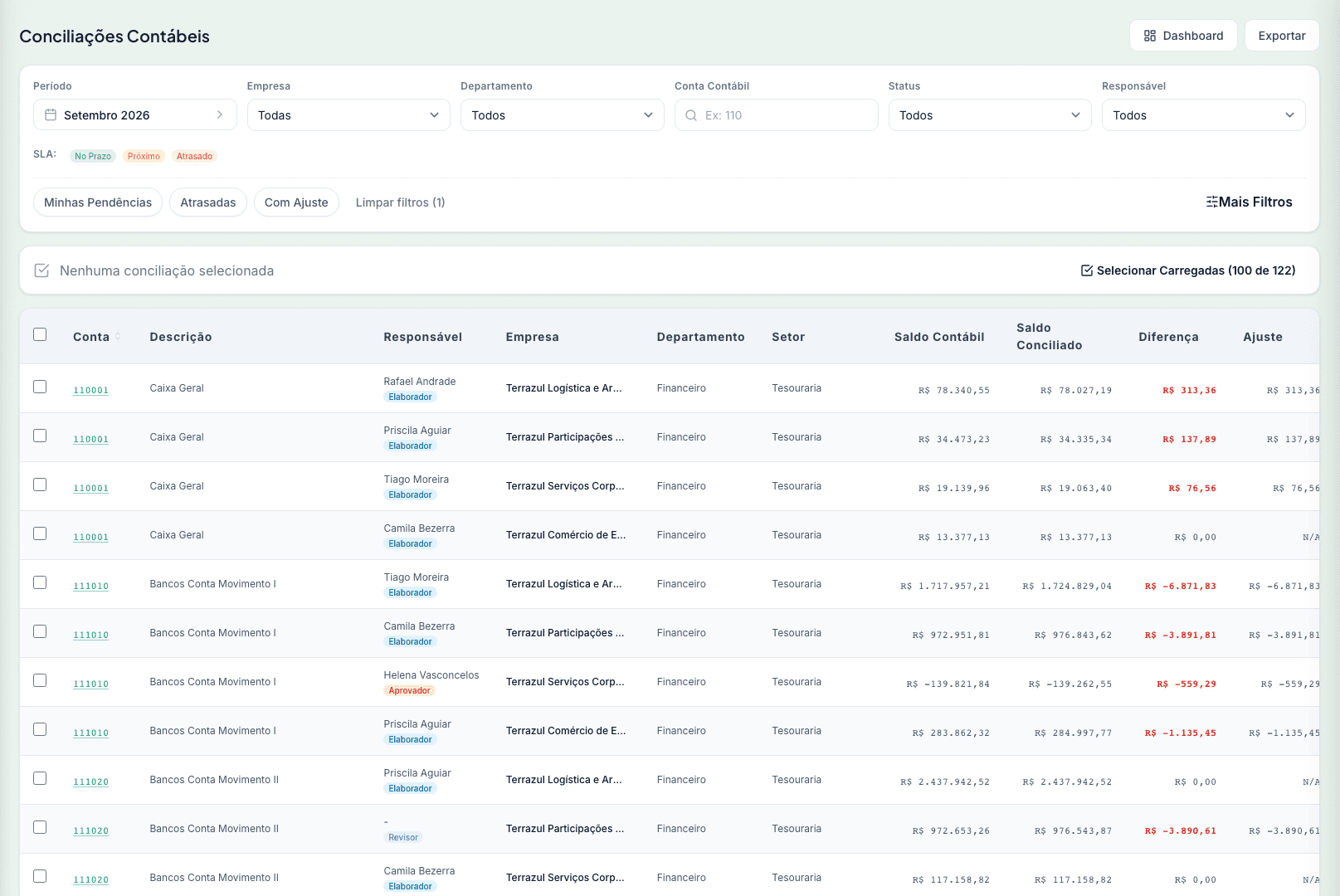Open account 111010 in Helena Vasconcelos row

point(90,684)
